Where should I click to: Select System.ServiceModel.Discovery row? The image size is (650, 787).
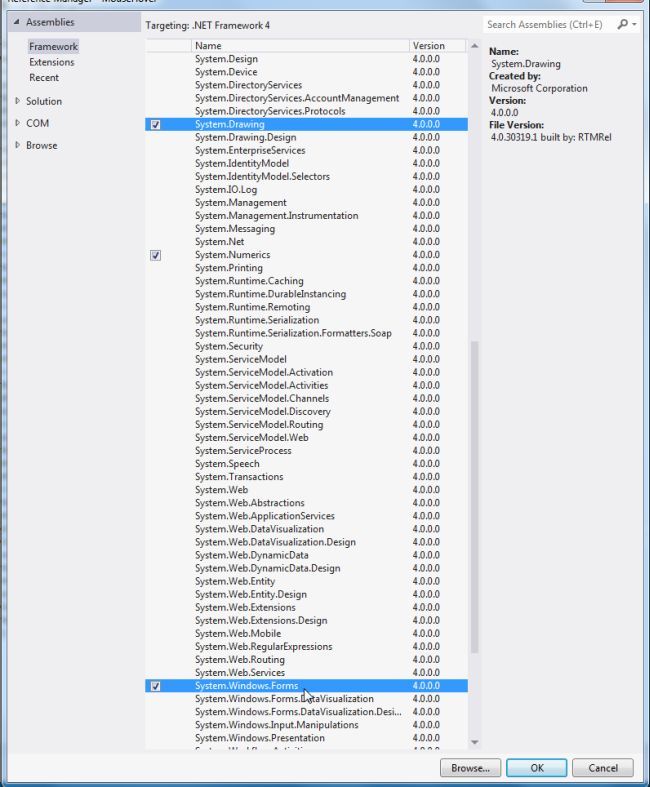tap(306, 411)
